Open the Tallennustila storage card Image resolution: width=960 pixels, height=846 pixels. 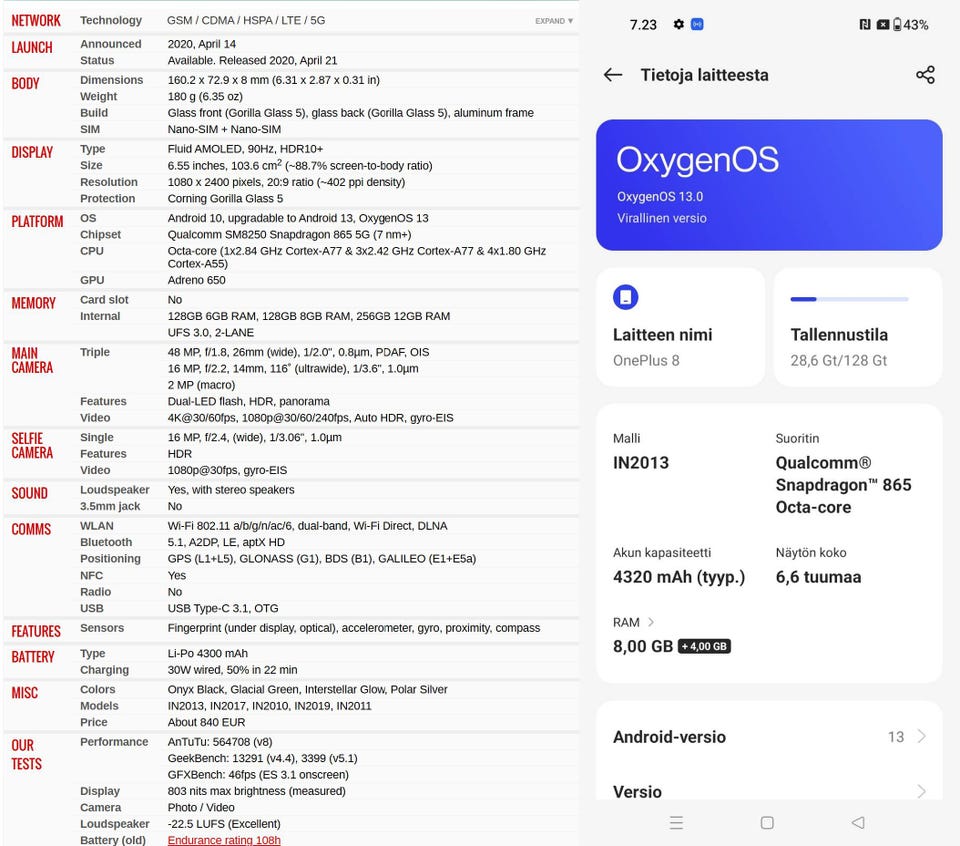(x=858, y=327)
